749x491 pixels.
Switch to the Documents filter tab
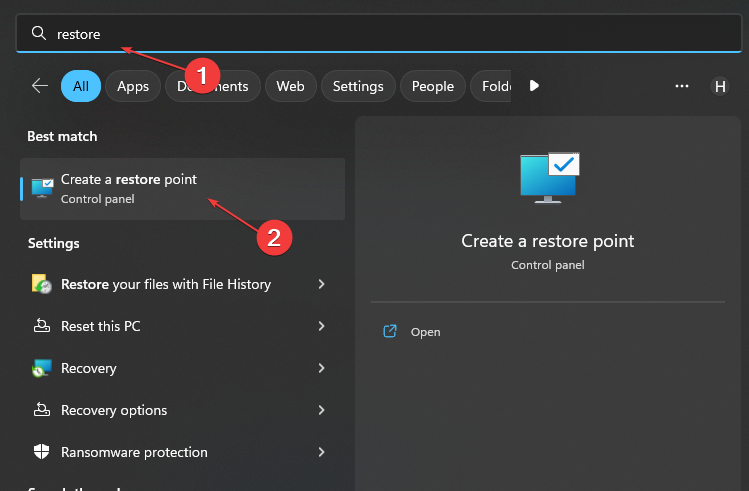coord(213,86)
